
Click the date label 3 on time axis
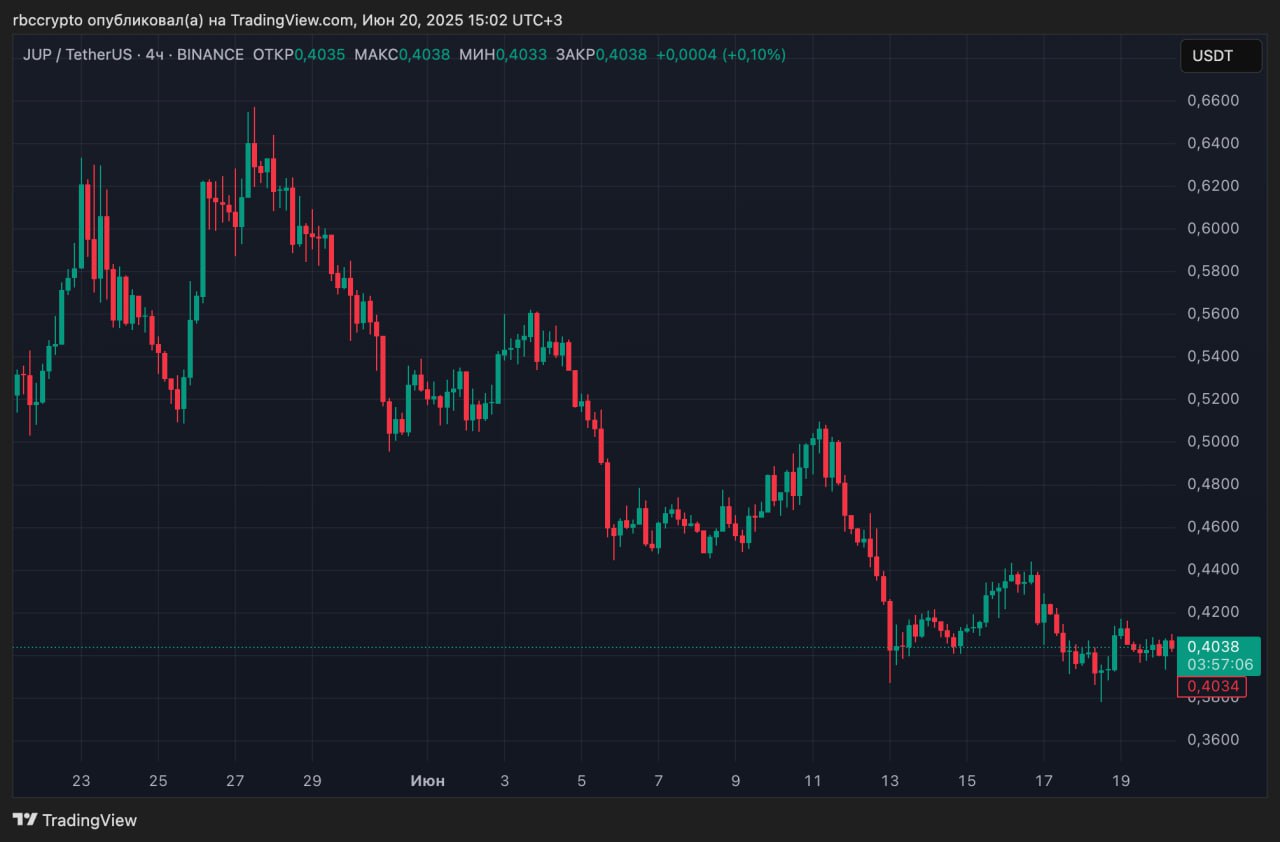(504, 780)
